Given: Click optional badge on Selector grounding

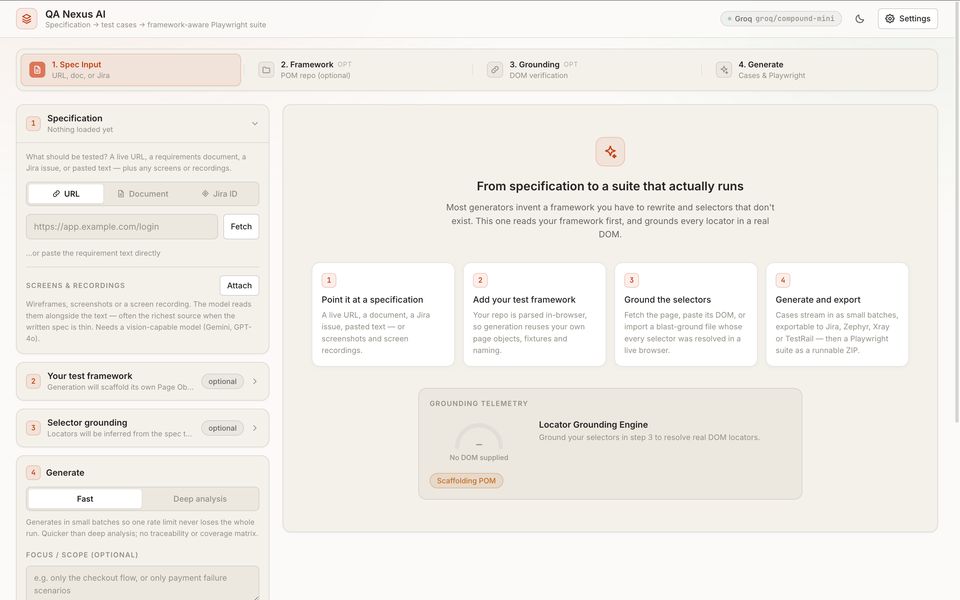Looking at the screenshot, I should click(x=222, y=428).
